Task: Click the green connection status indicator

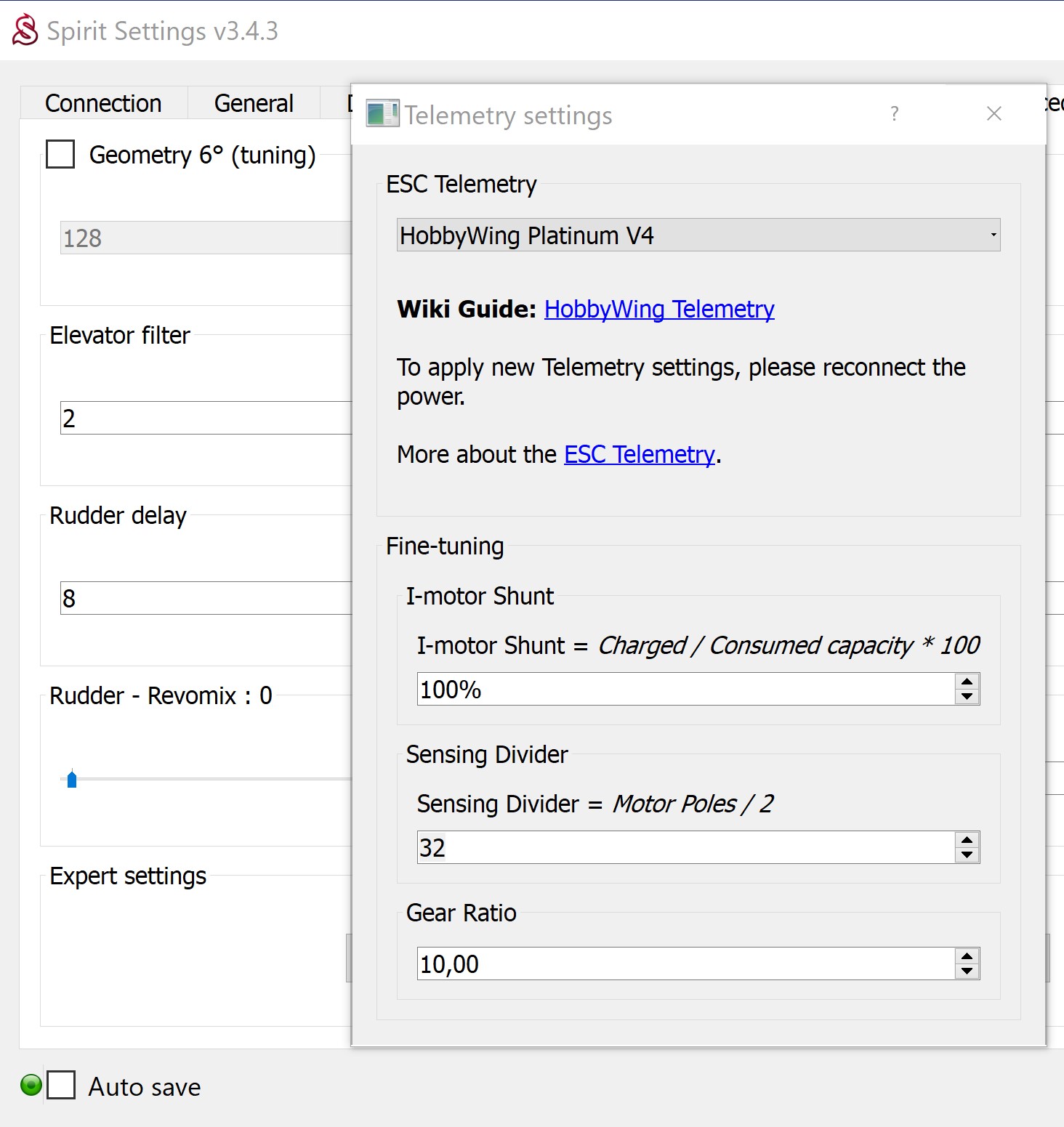Action: [31, 1085]
